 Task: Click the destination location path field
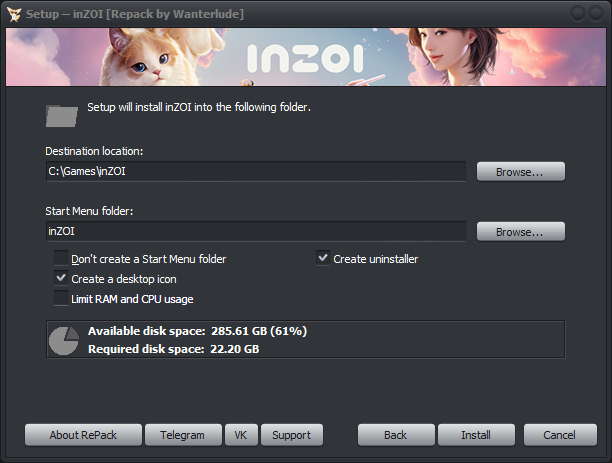tap(256, 171)
